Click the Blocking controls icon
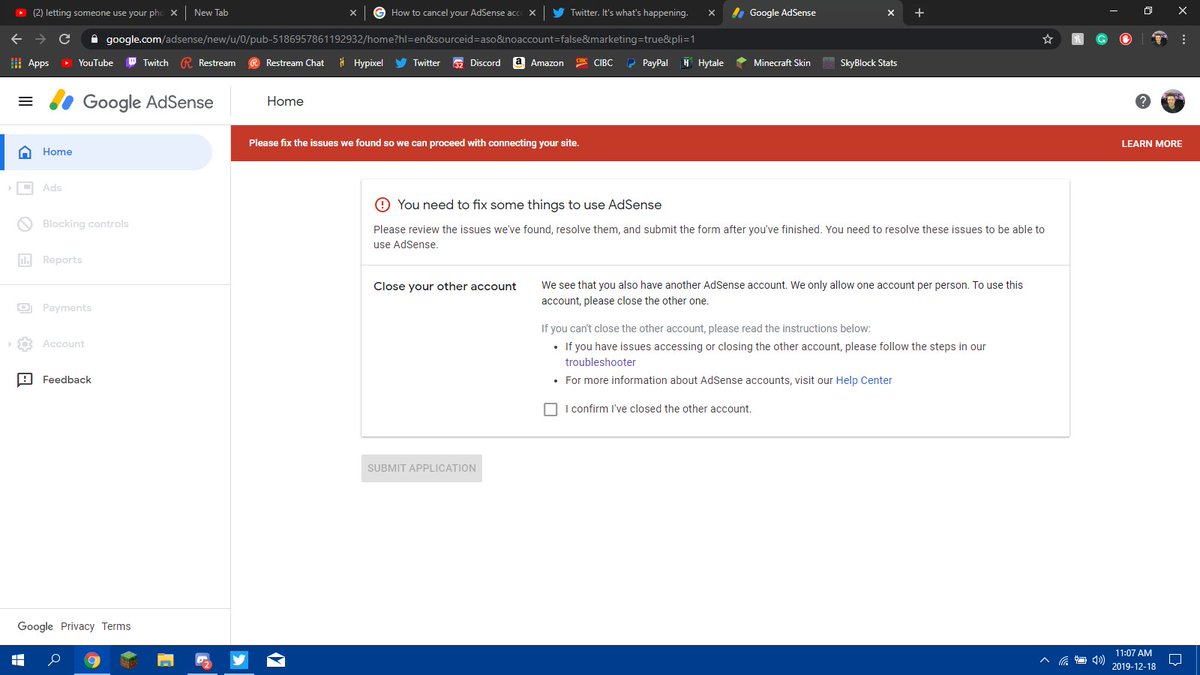 coord(26,224)
